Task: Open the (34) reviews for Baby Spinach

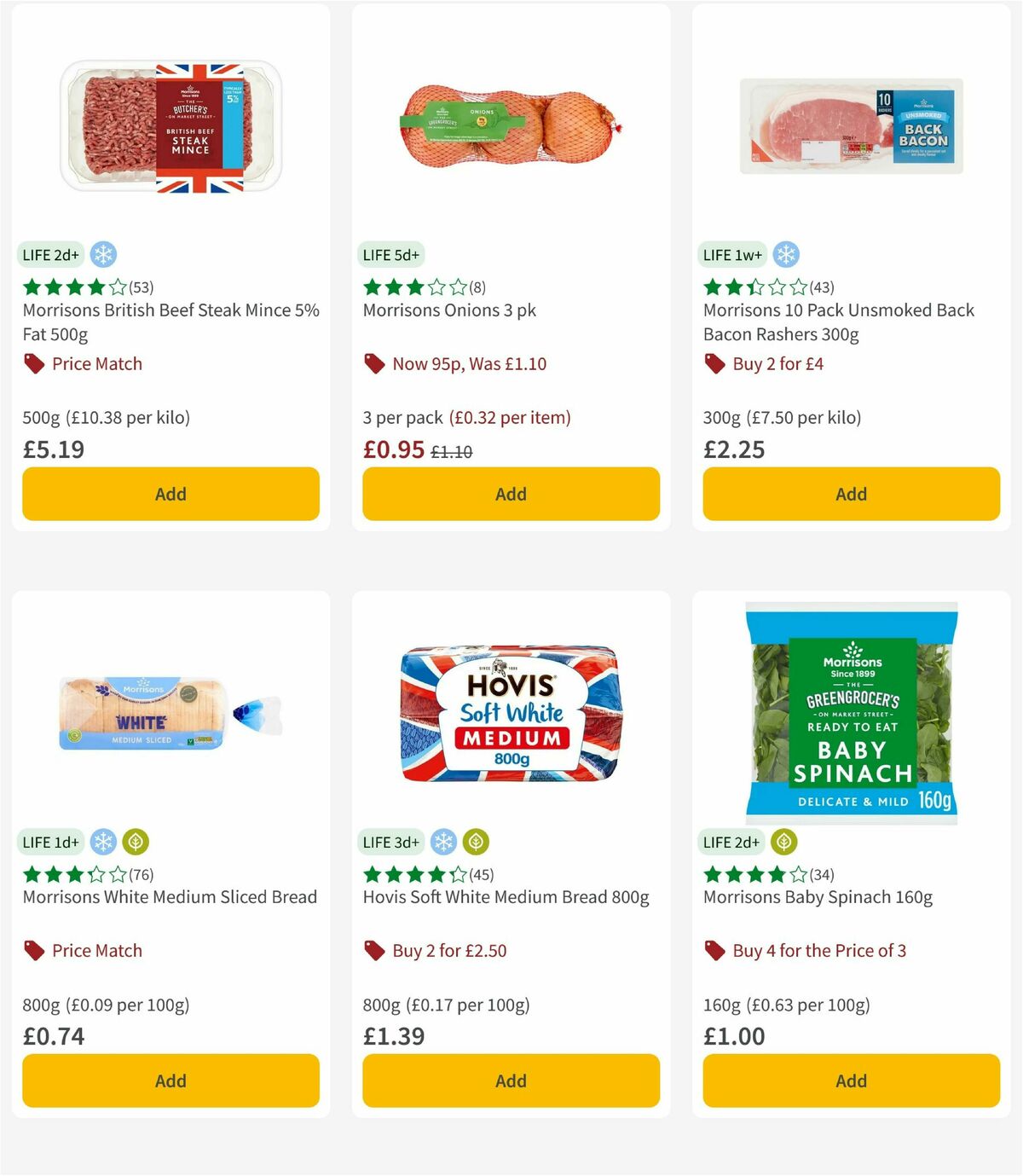Action: [x=823, y=874]
